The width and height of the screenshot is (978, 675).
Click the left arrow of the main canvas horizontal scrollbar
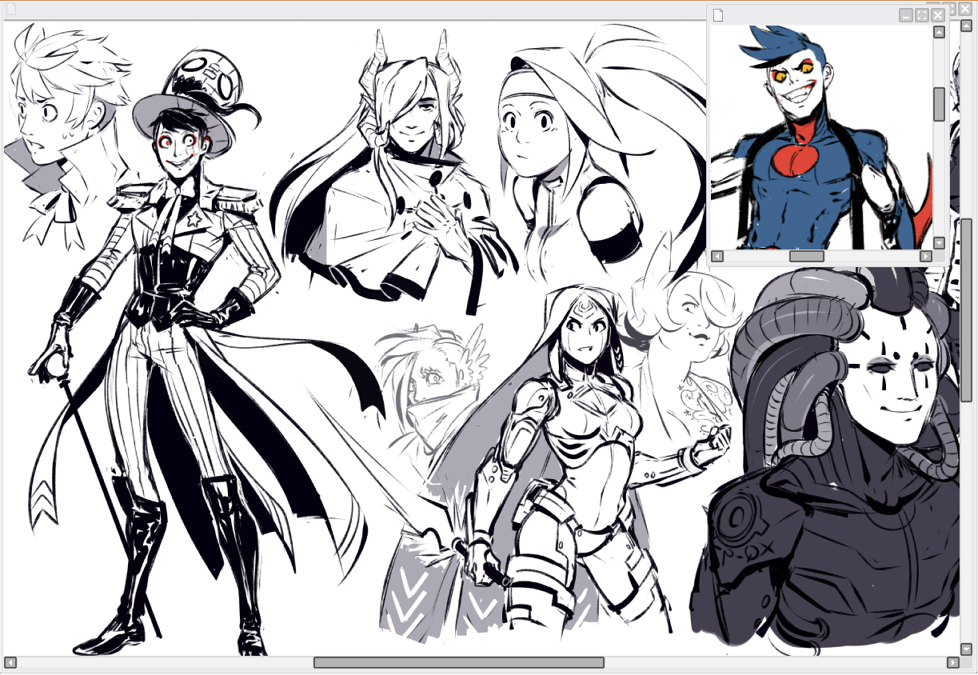(x=10, y=662)
